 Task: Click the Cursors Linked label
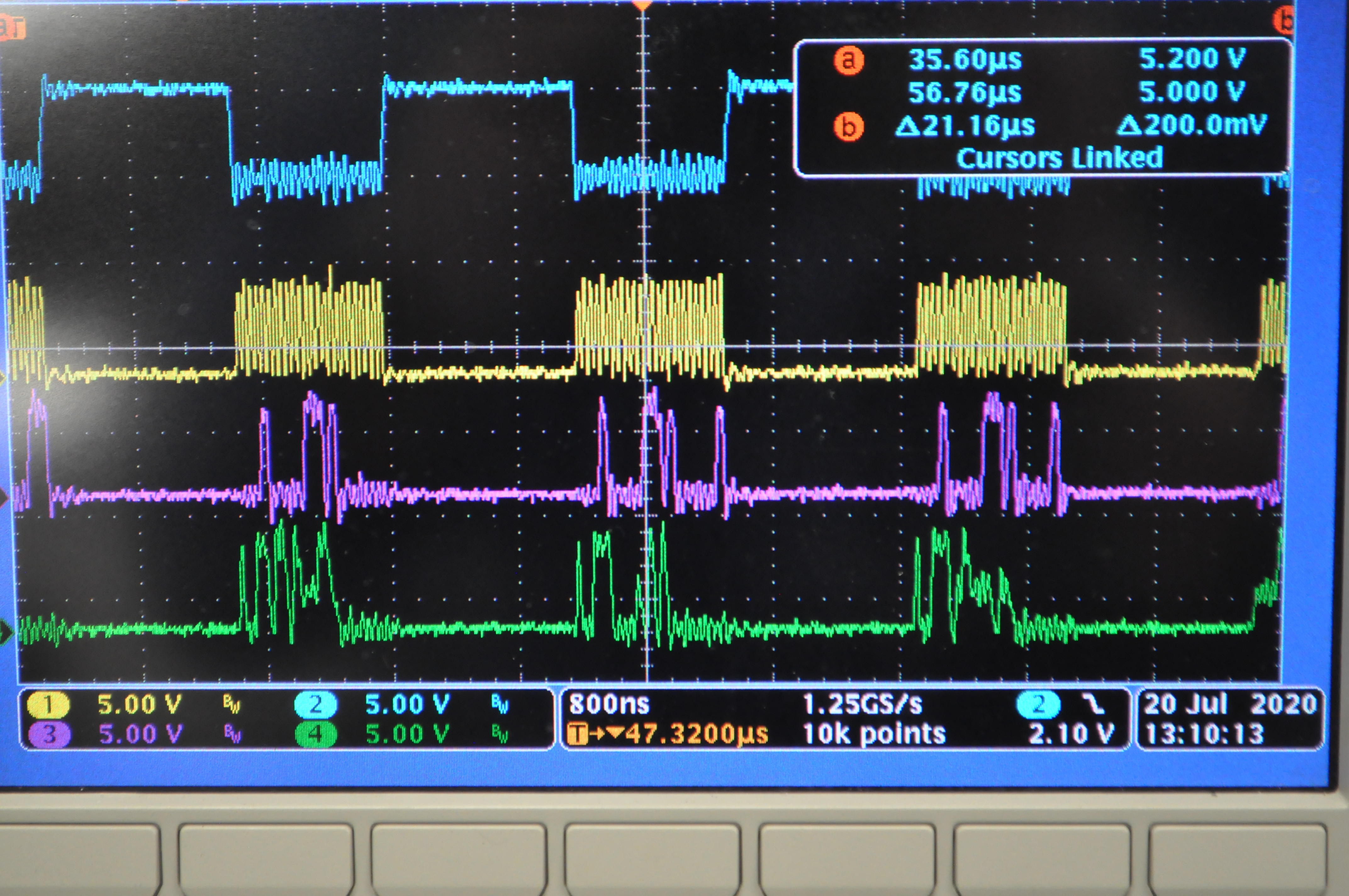1059,158
